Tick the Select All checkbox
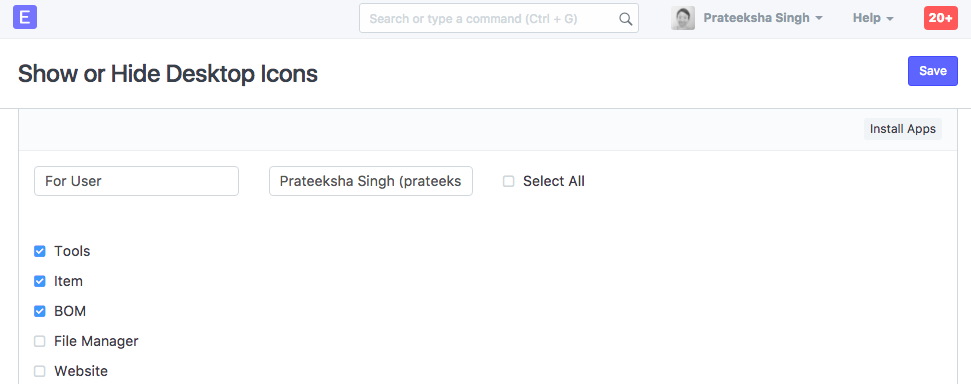The image size is (971, 384). (x=508, y=181)
